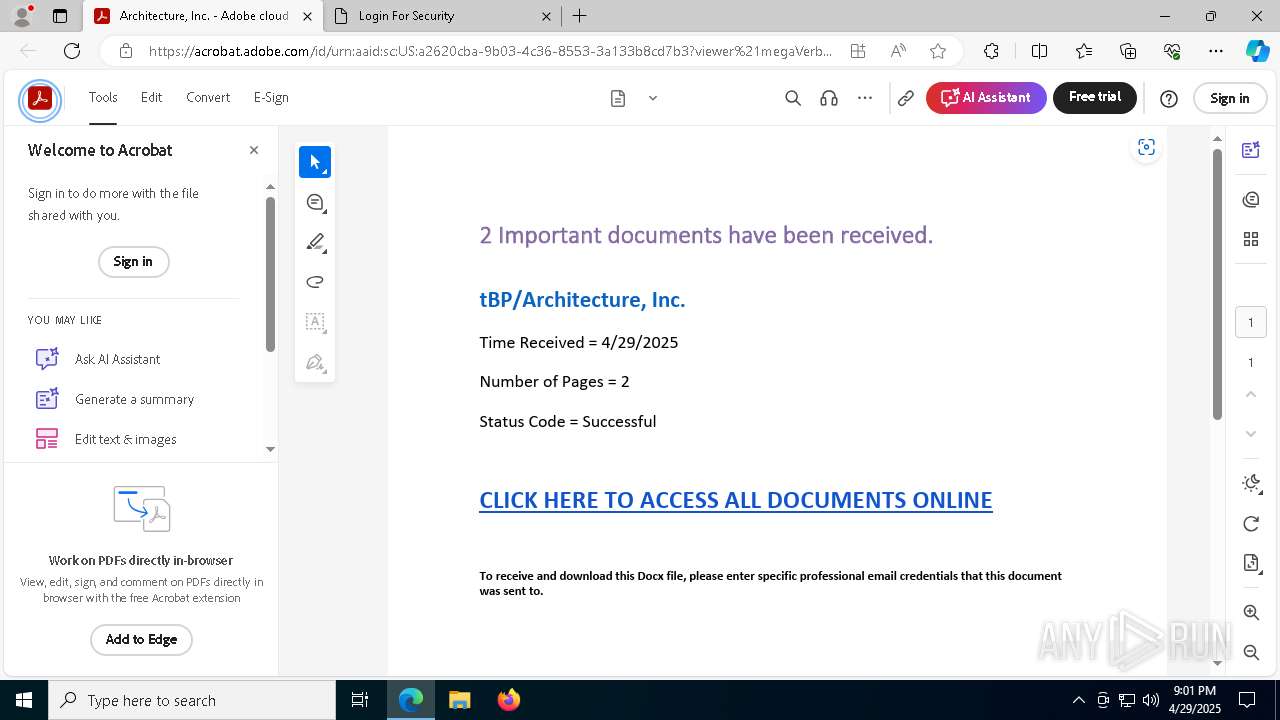Expand the page view dropdown chevron

(x=653, y=98)
